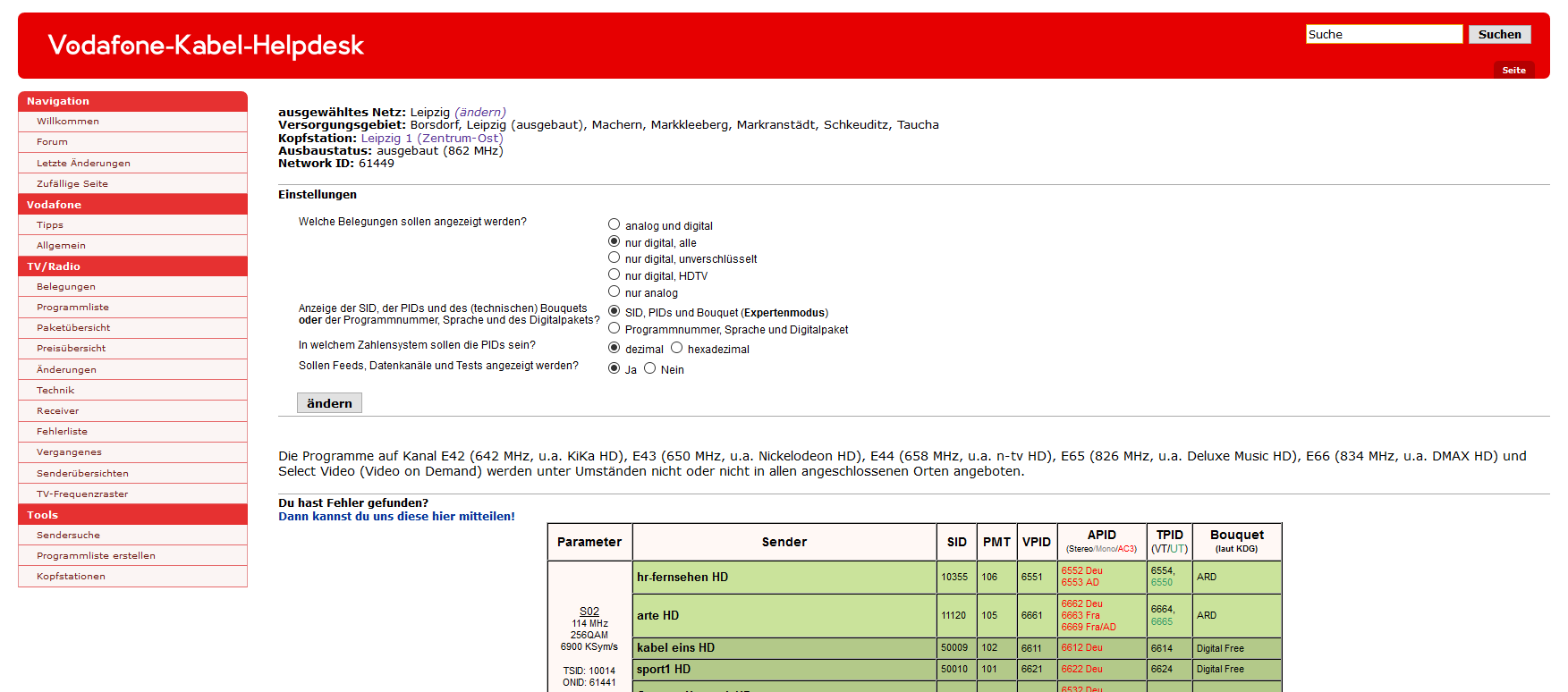Click the 'ändern' settings button
This screenshot has height=692, width=1568.
point(329,403)
